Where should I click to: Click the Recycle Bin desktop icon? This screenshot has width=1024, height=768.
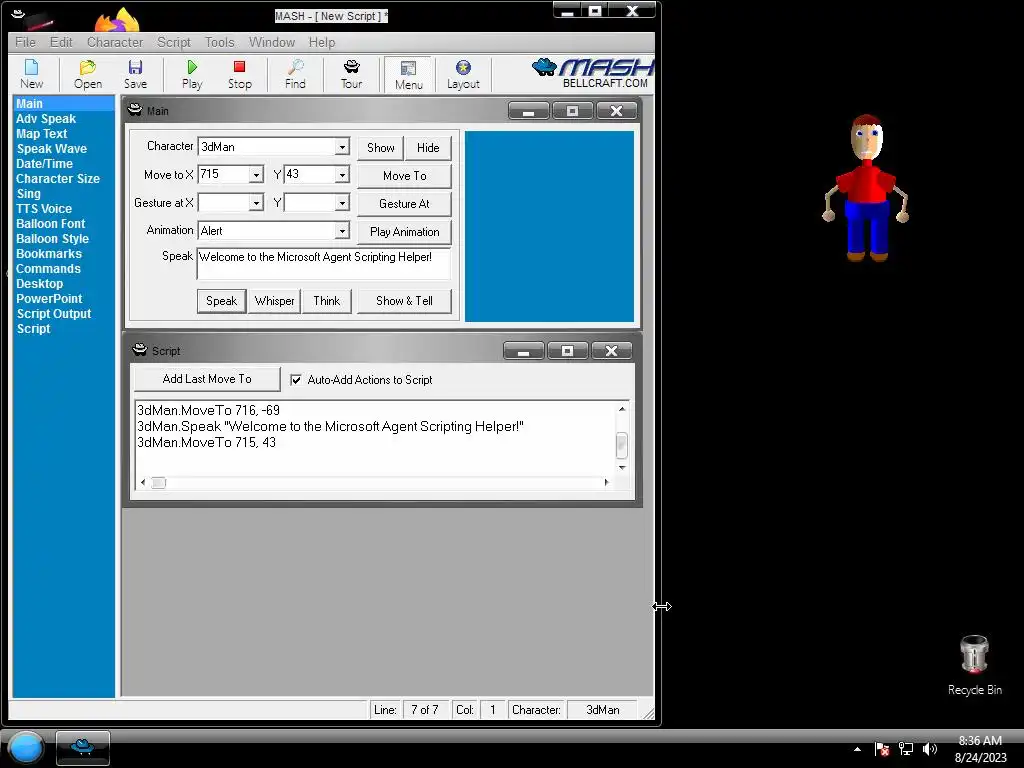click(x=974, y=665)
